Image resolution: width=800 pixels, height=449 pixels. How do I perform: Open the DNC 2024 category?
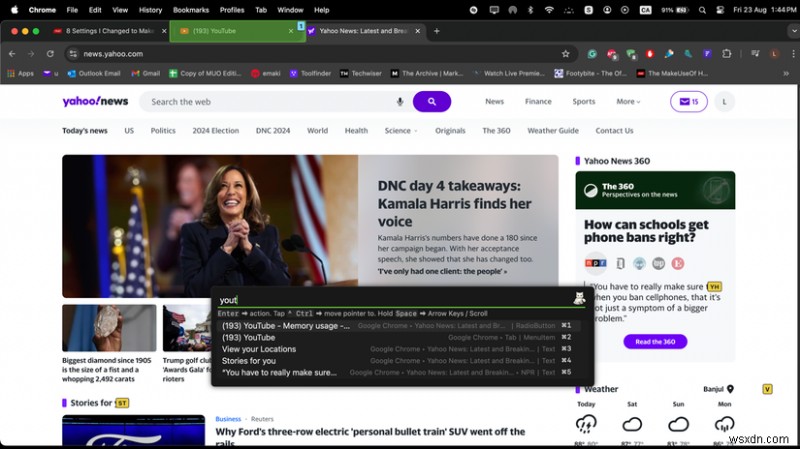[x=273, y=131]
